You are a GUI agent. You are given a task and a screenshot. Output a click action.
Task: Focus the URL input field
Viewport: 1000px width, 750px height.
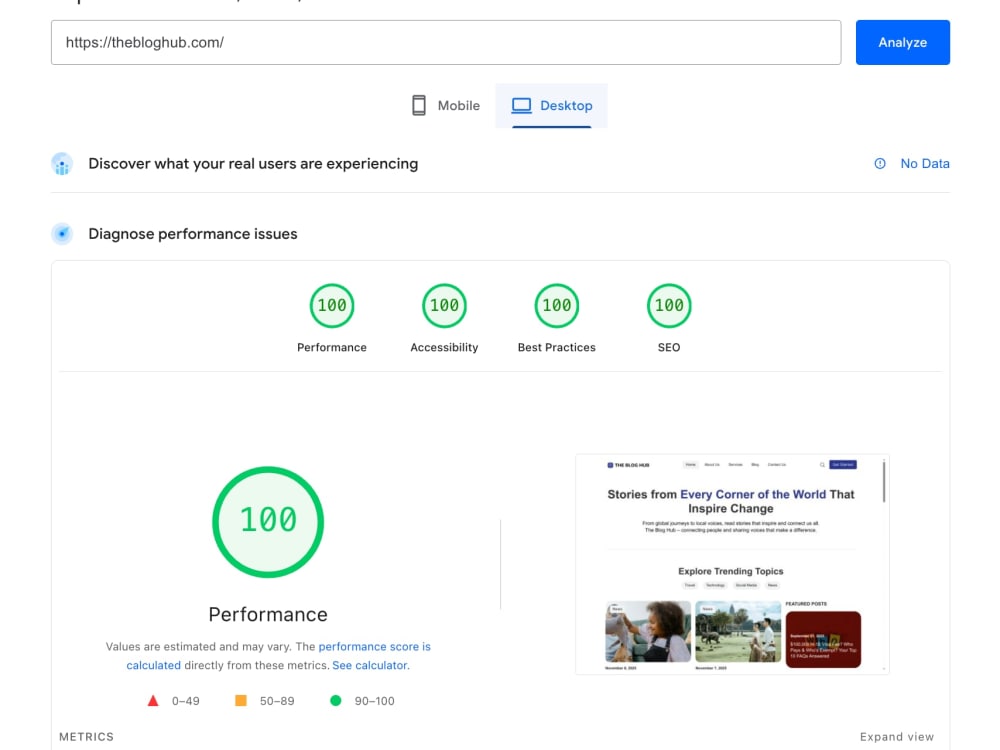[x=446, y=42]
